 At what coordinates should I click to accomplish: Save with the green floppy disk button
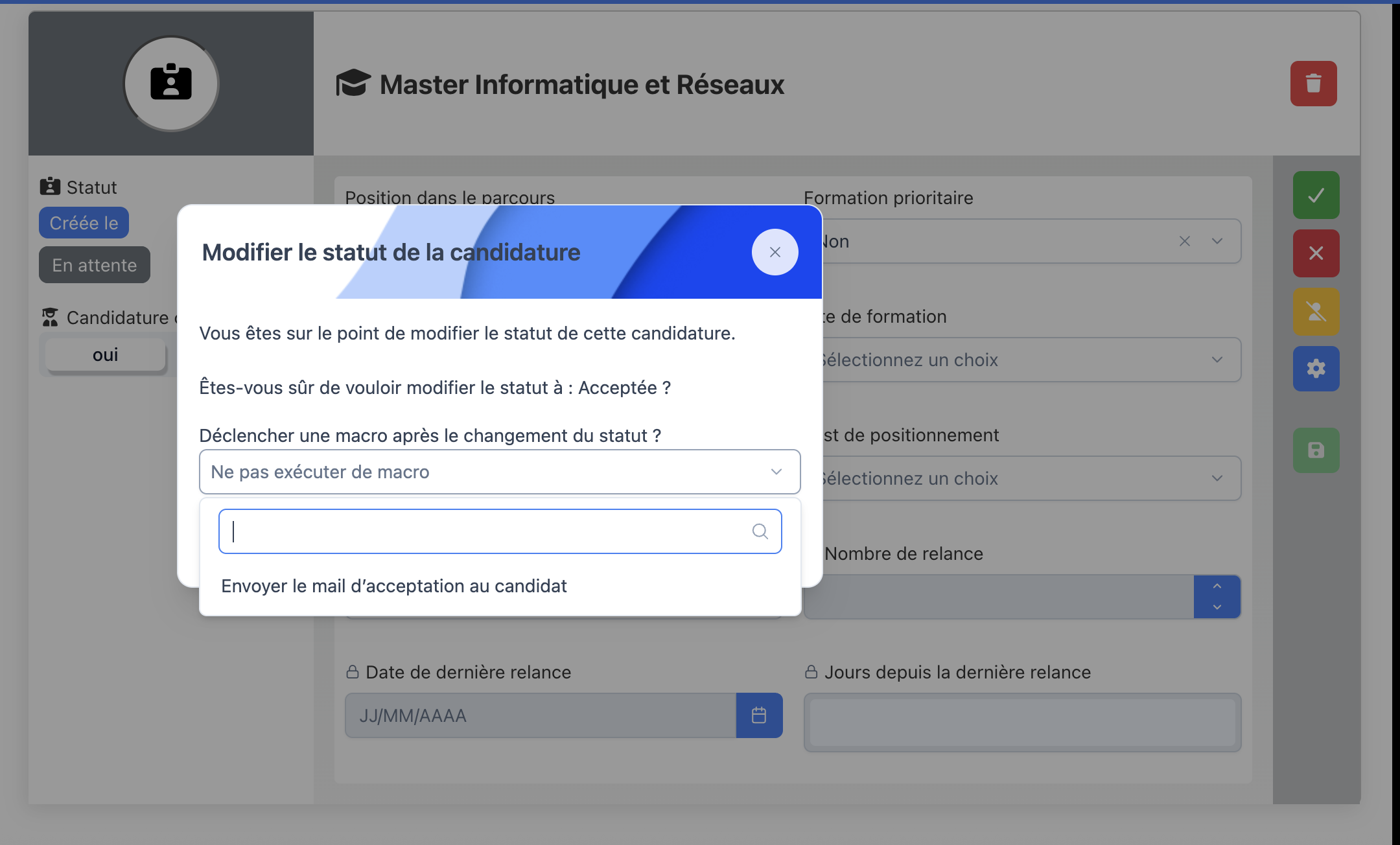1316,450
